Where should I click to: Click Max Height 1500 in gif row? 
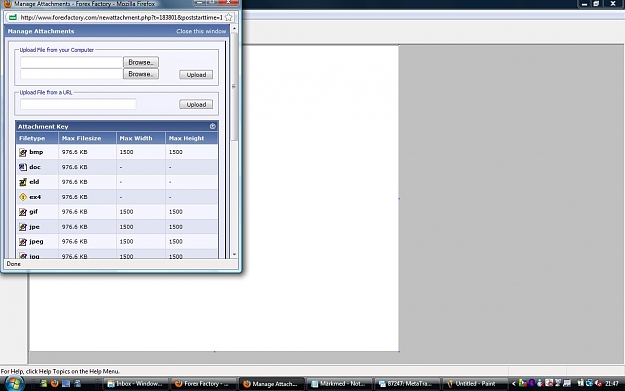click(176, 212)
